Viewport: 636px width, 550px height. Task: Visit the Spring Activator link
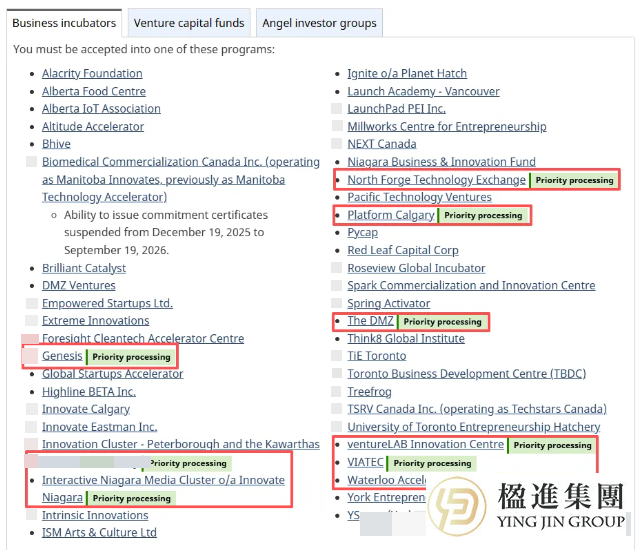(x=389, y=303)
